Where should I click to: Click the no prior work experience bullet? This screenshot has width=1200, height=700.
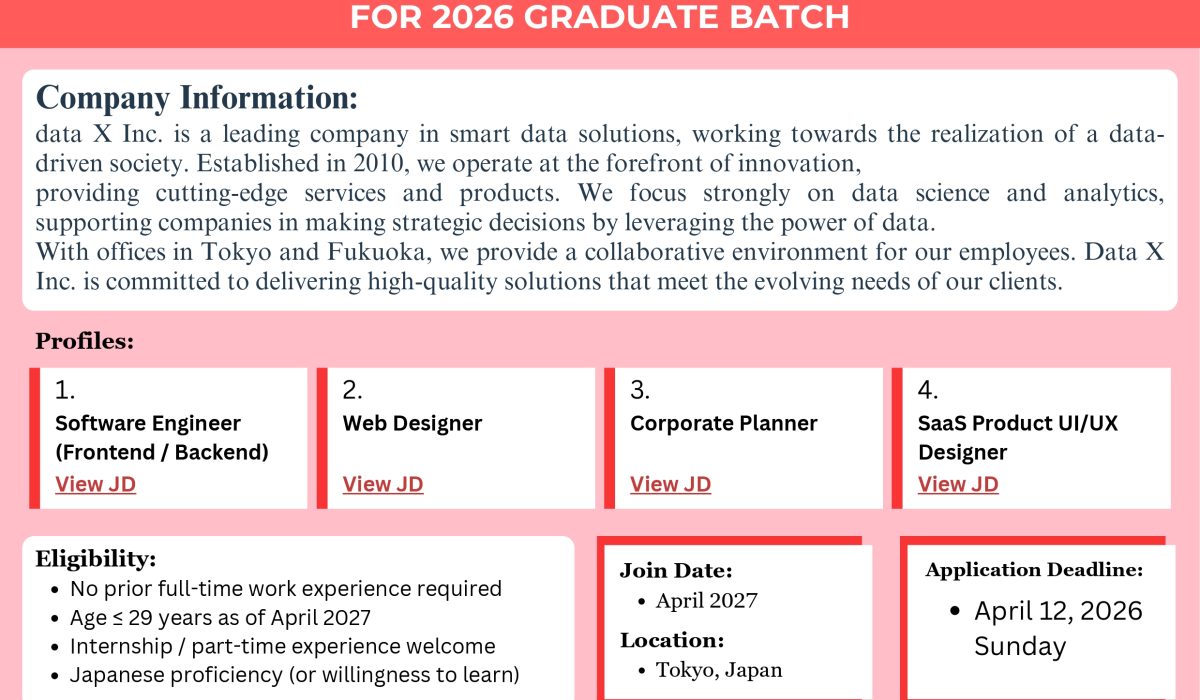285,589
